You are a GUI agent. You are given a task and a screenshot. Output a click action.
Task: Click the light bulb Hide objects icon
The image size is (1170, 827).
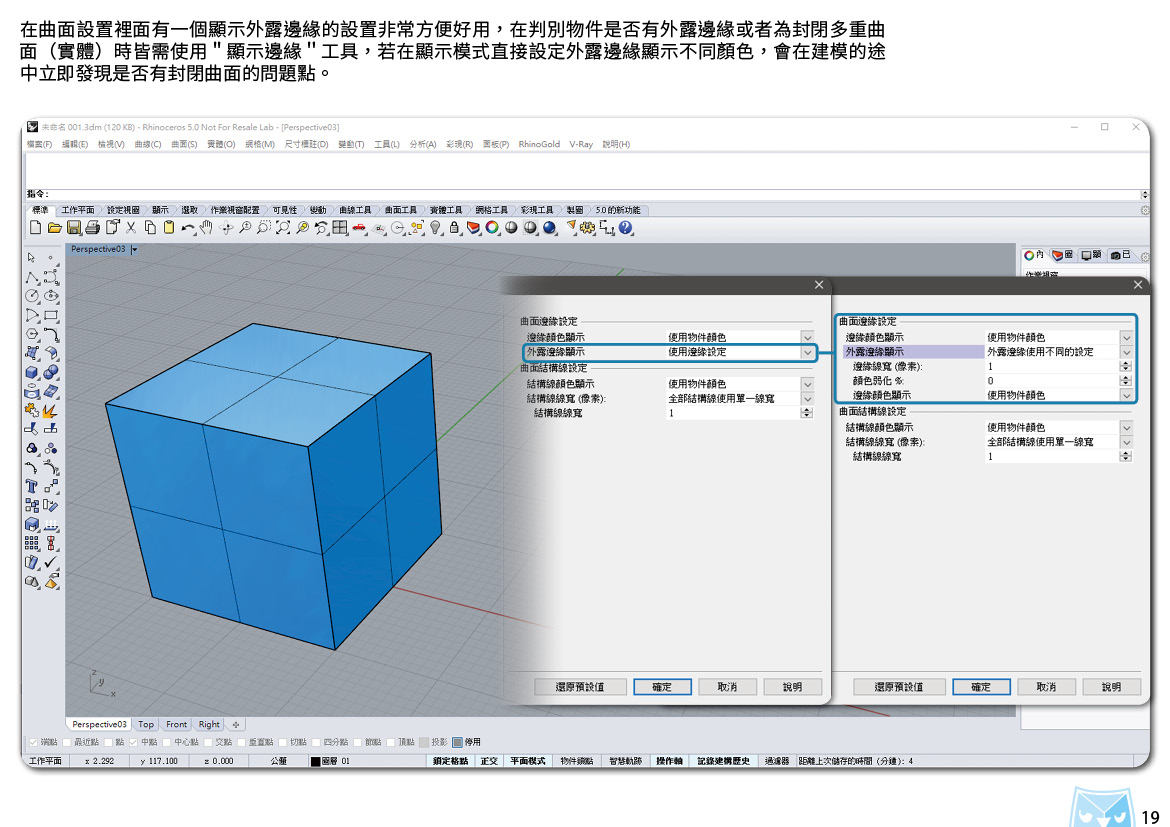tap(436, 228)
